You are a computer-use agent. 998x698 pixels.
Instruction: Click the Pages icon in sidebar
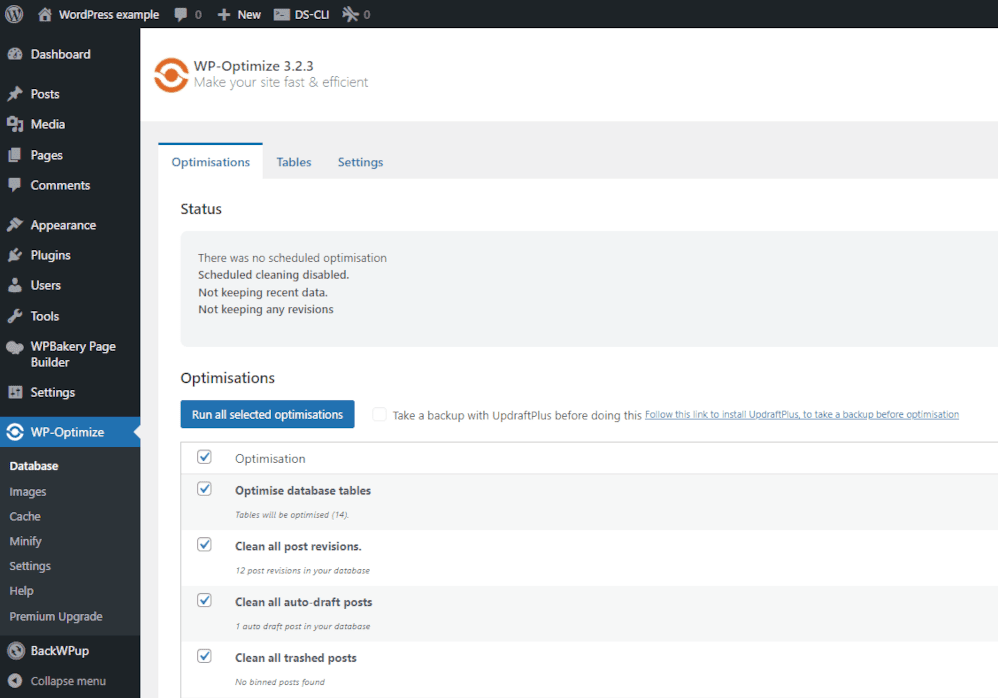(15, 155)
